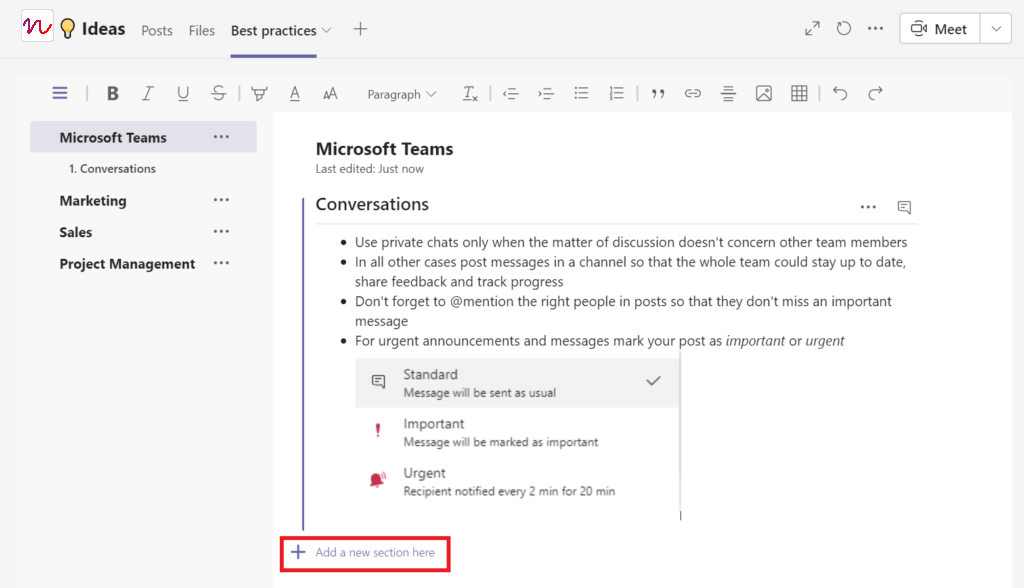This screenshot has height=588, width=1024.
Task: Open Paragraph style dropdown
Action: (x=402, y=94)
